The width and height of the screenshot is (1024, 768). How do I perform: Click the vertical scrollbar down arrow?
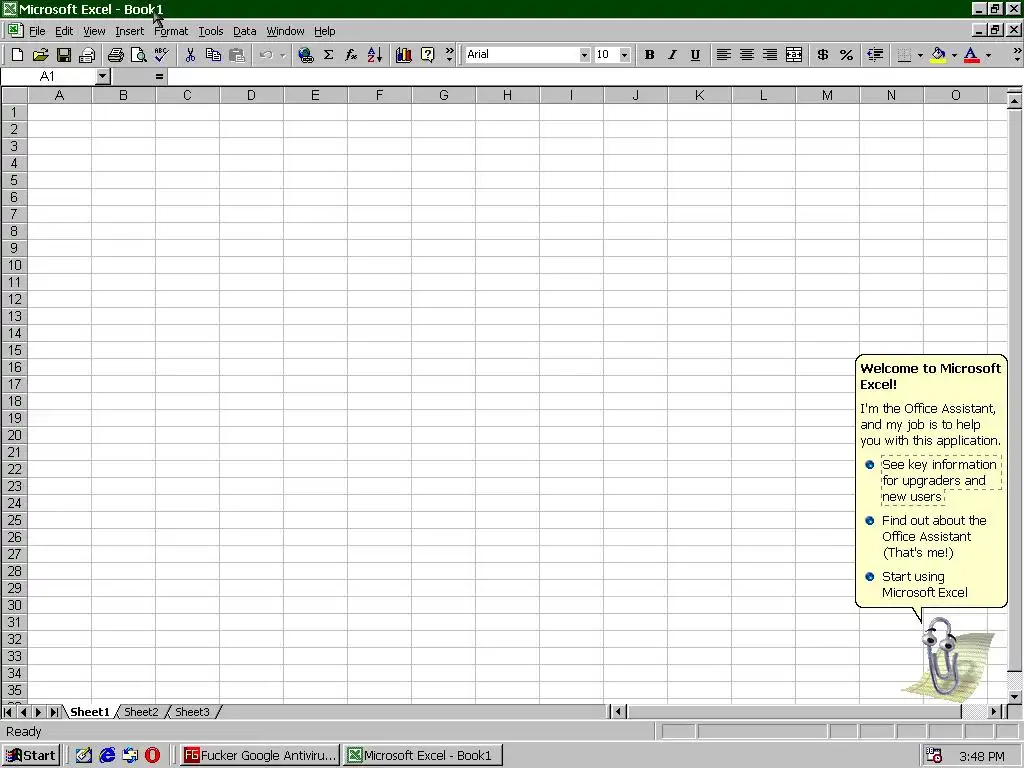tap(1014, 697)
